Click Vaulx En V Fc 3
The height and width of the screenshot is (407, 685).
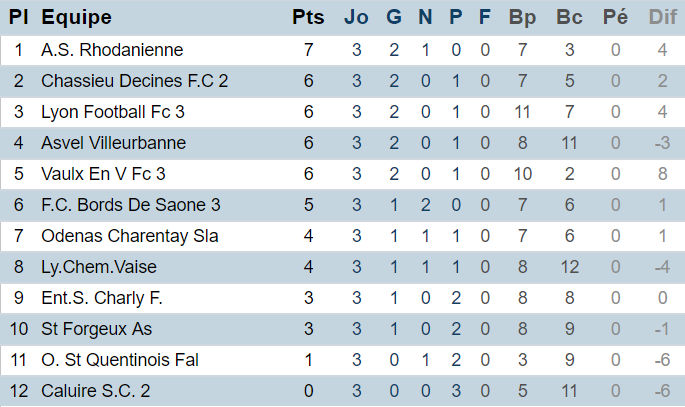pyautogui.click(x=103, y=174)
